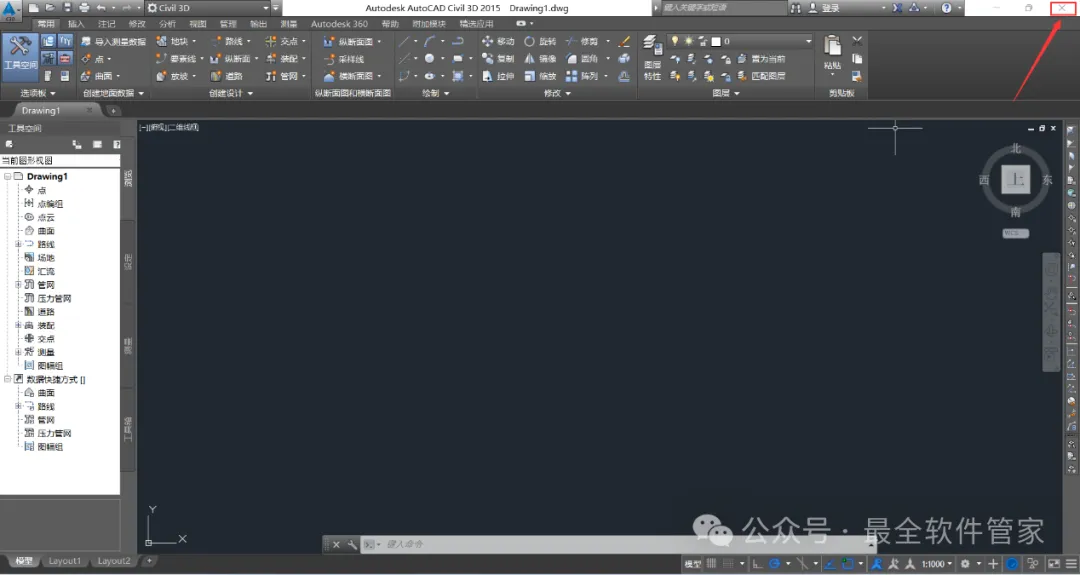Image resolution: width=1080 pixels, height=575 pixels.
Task: Open the 当前图形视图 toolspace view selector
Action: (x=60, y=160)
